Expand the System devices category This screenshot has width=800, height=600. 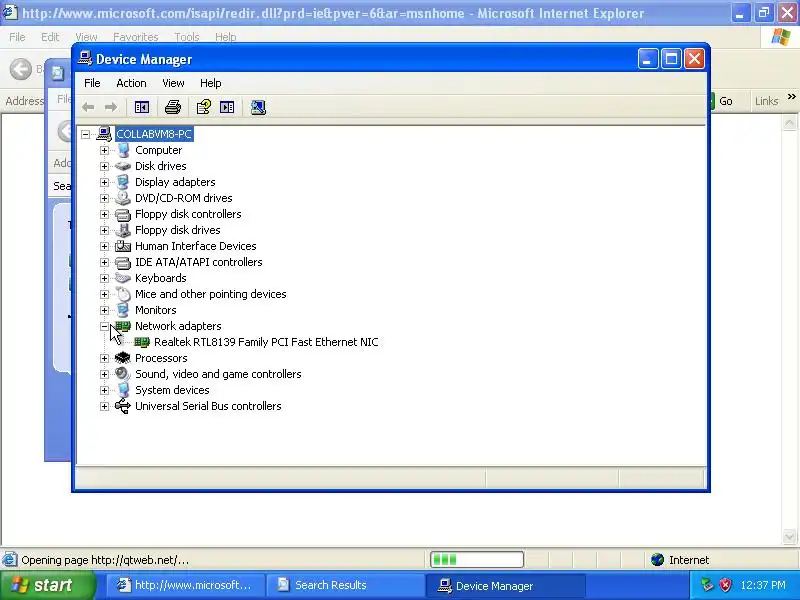pyautogui.click(x=104, y=390)
